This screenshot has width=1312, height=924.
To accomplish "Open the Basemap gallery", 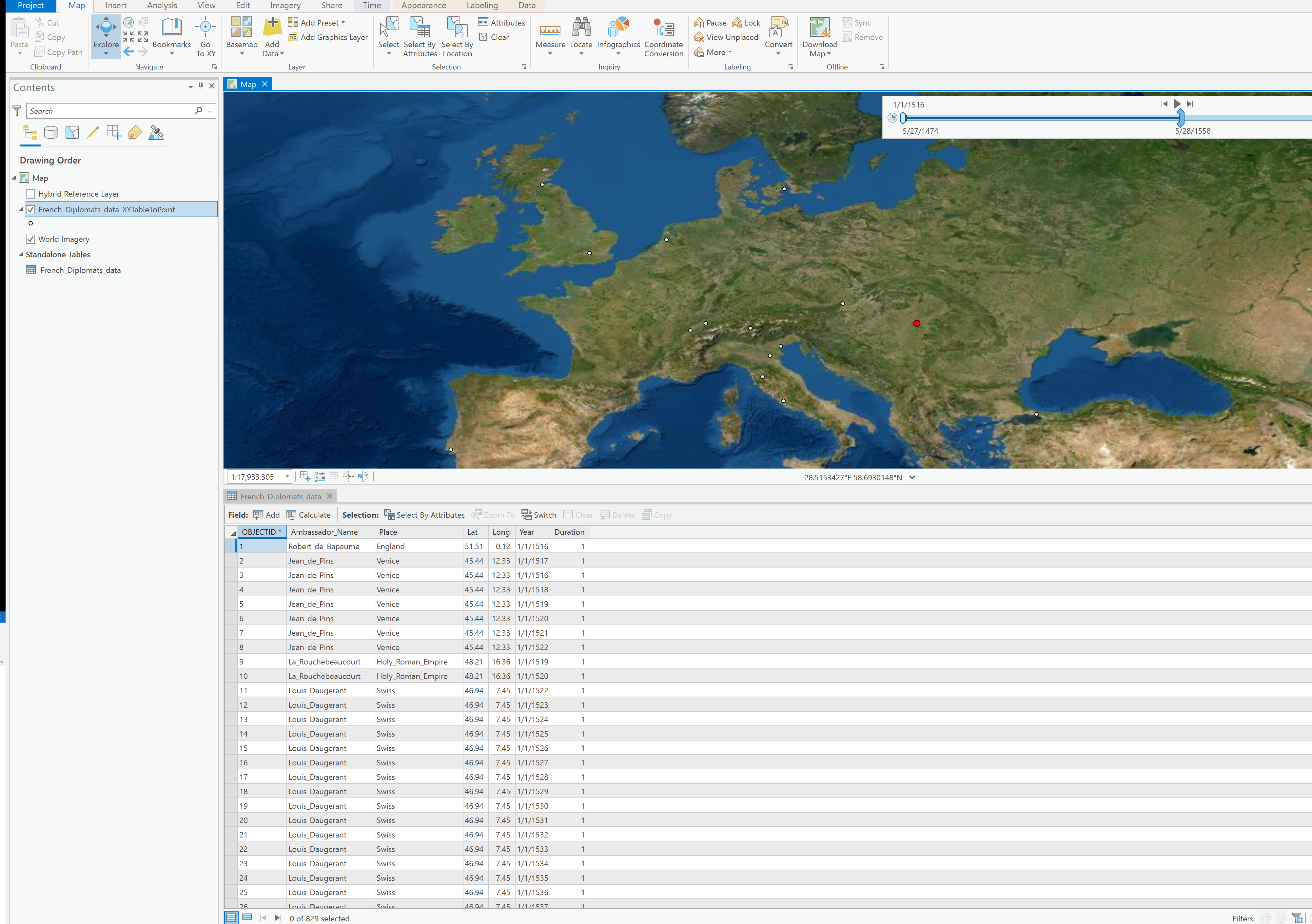I will (x=242, y=36).
